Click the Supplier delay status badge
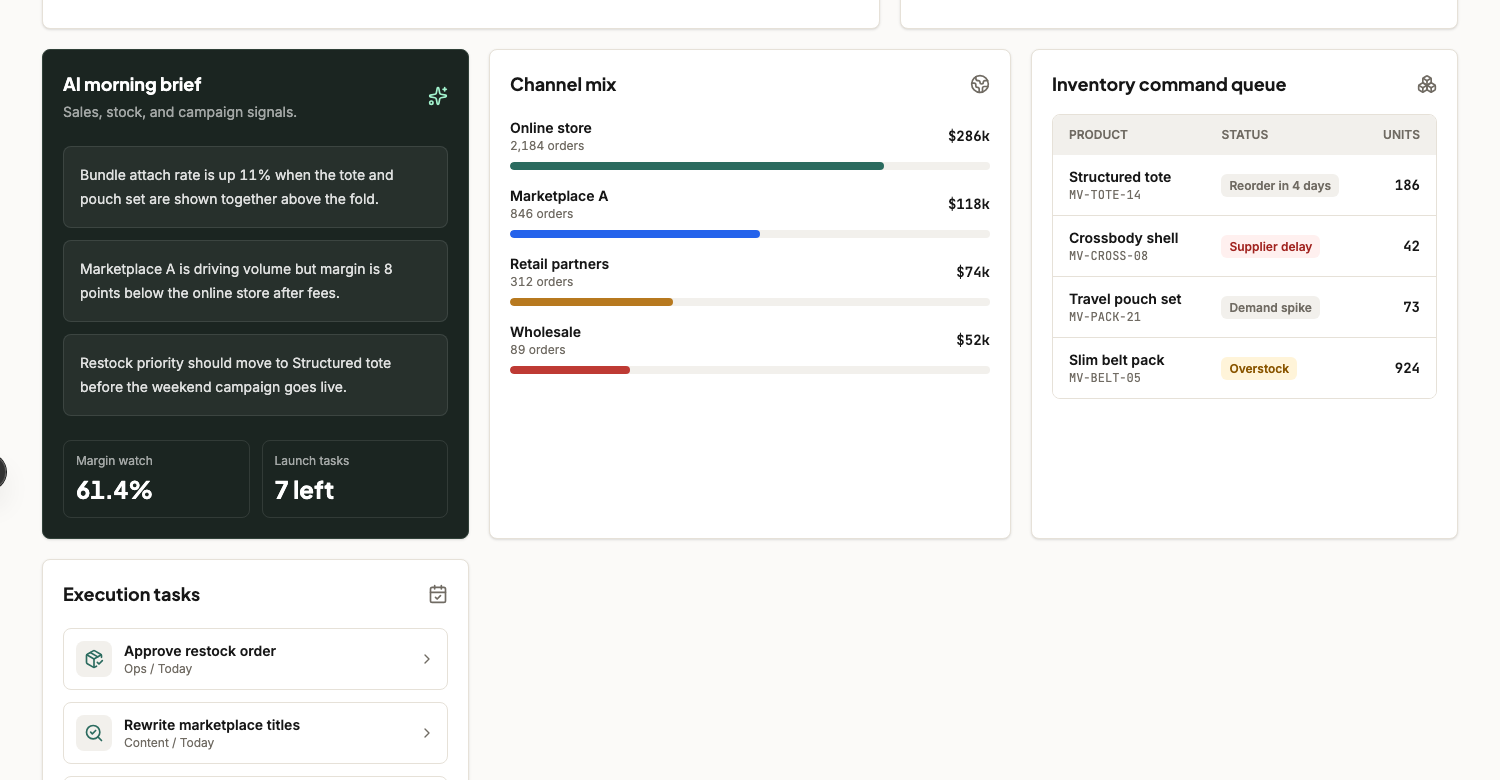 pos(1270,246)
